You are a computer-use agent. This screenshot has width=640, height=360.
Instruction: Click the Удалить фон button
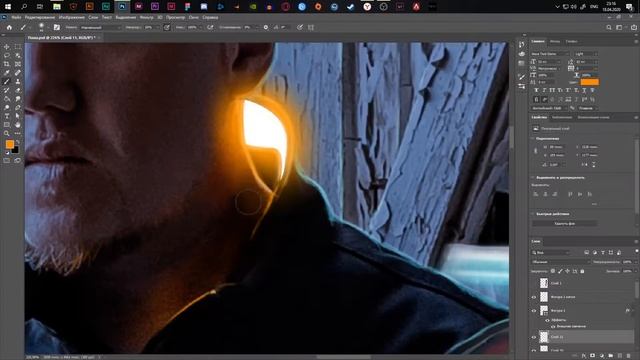click(564, 224)
